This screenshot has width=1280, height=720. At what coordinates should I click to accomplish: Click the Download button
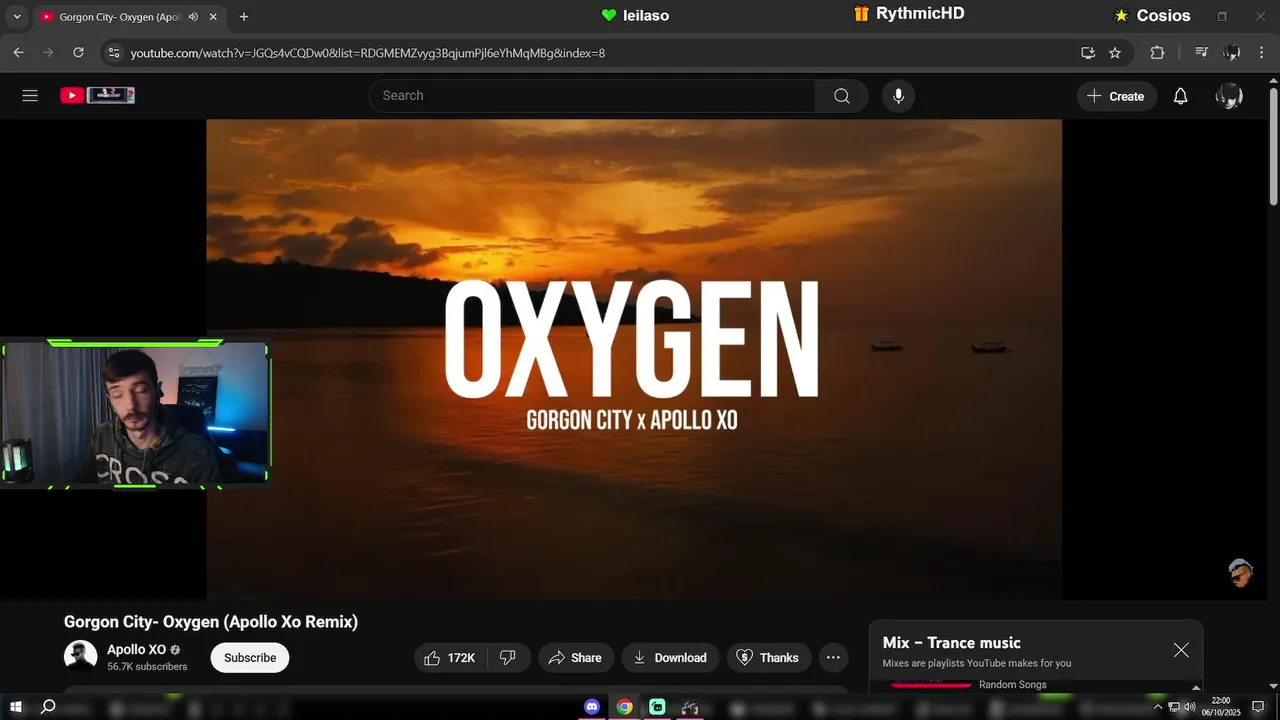click(670, 658)
